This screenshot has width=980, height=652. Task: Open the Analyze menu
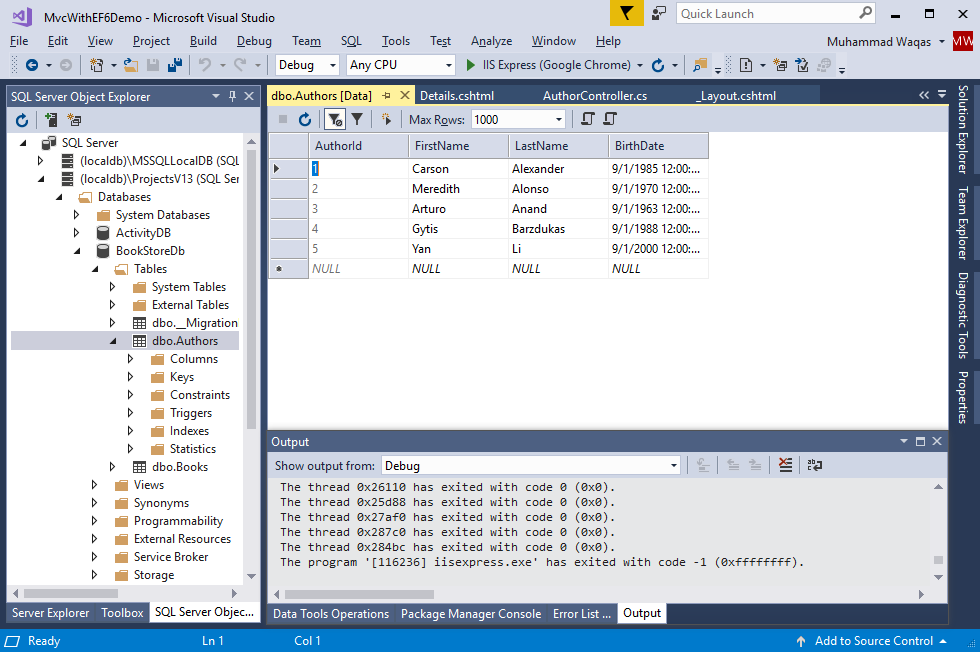click(x=491, y=41)
